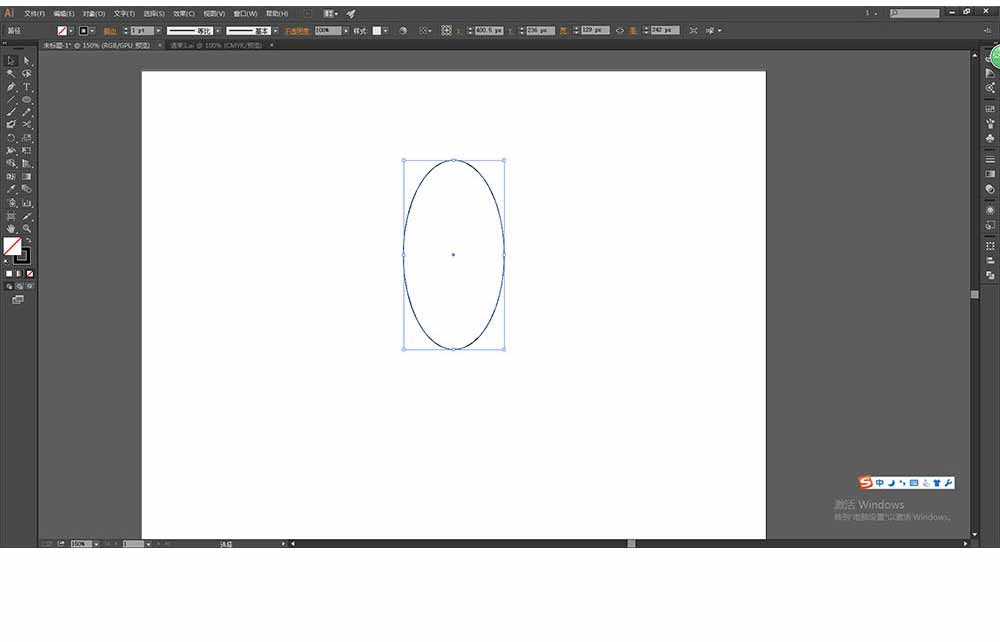This screenshot has height=642, width=1000.
Task: Expand the stroke weight dropdown
Action: pyautogui.click(x=158, y=31)
